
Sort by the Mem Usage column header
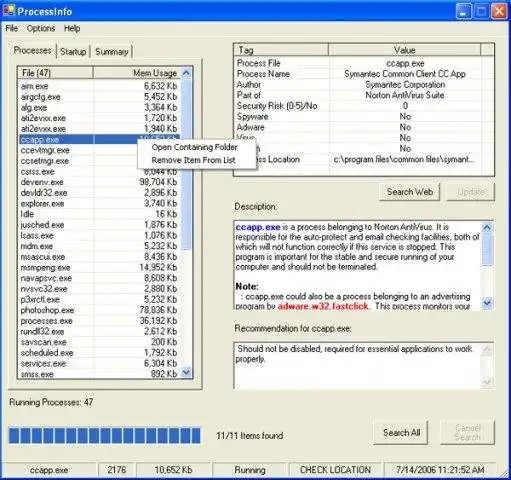point(137,73)
